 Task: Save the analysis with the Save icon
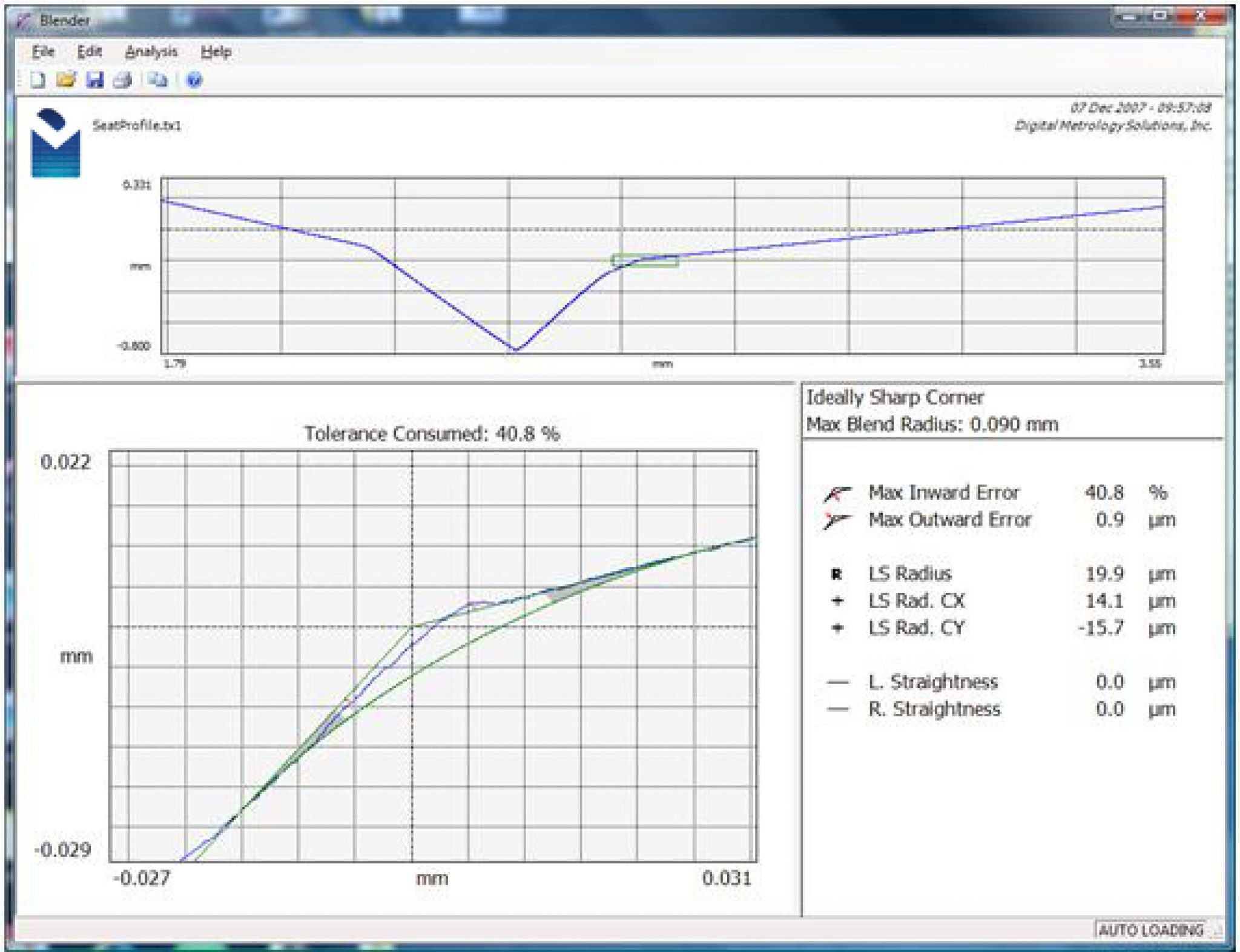96,79
